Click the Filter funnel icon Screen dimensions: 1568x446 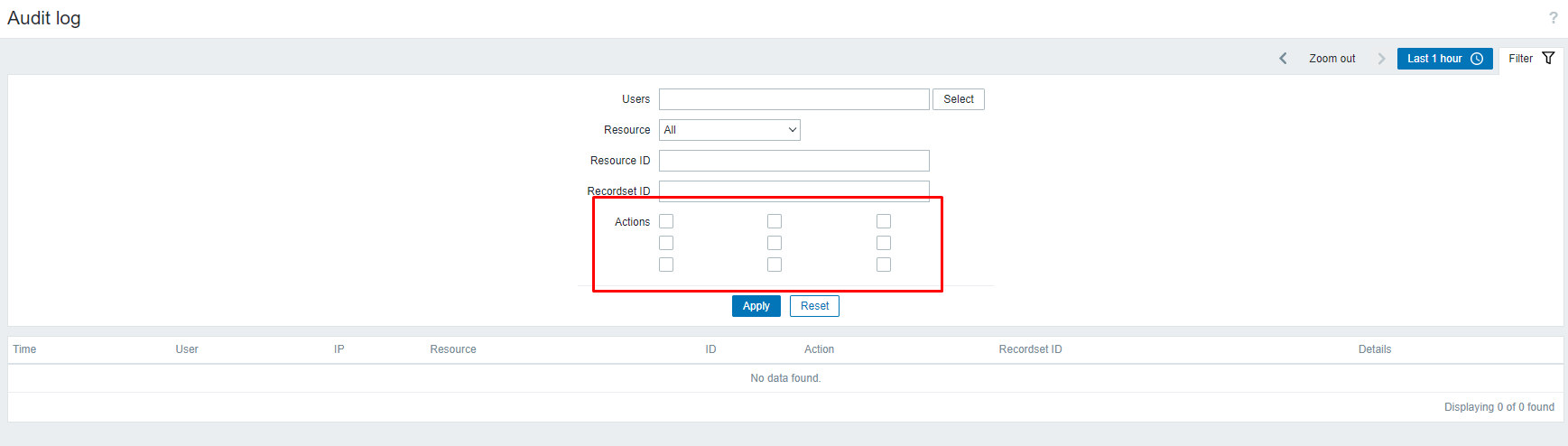pyautogui.click(x=1548, y=58)
